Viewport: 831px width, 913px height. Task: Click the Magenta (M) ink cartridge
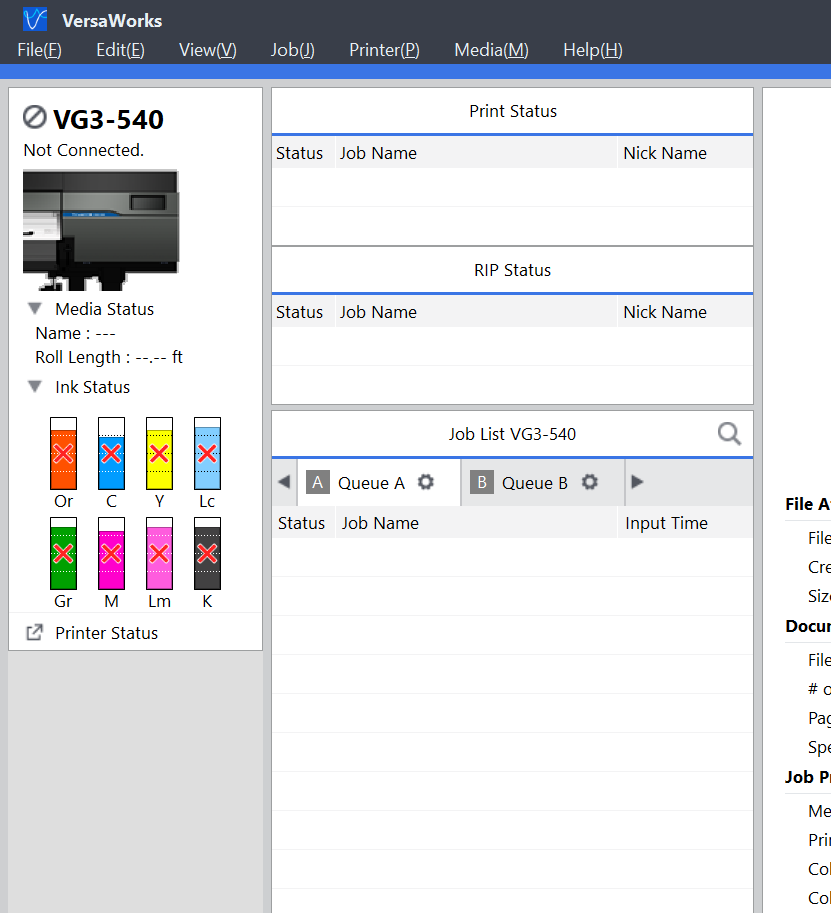coord(111,554)
